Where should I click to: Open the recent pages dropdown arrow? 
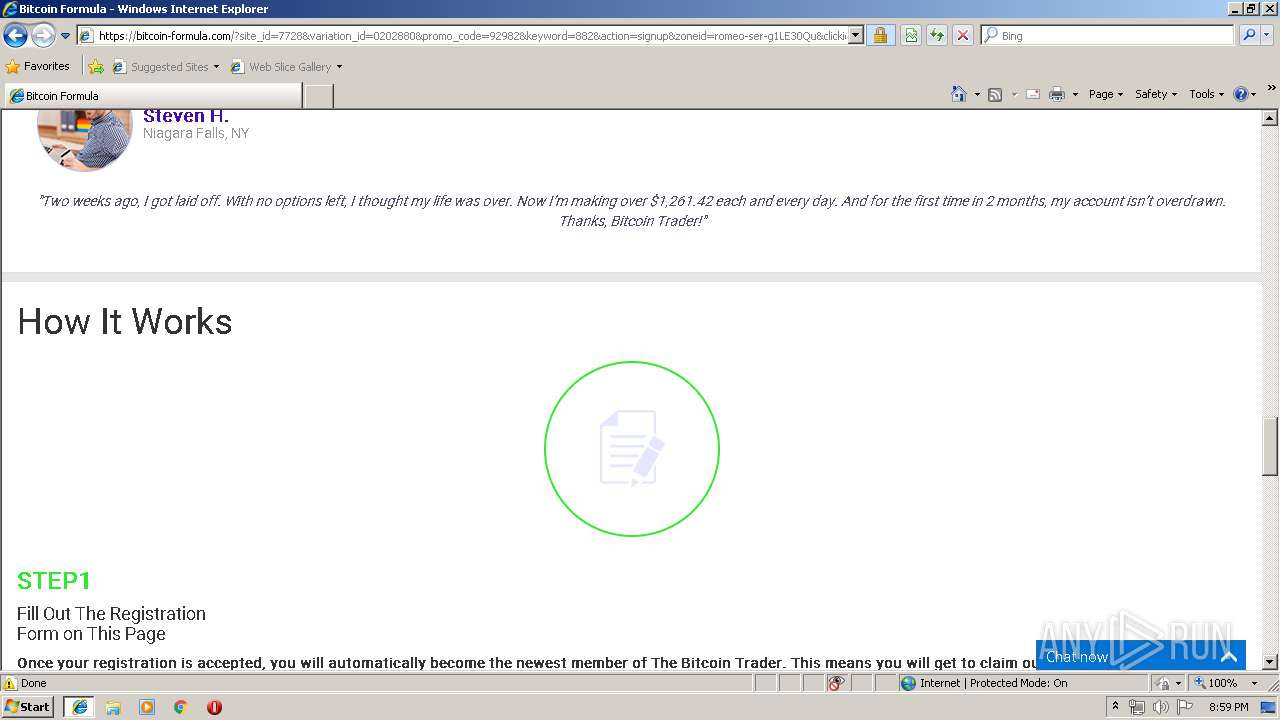(66, 36)
